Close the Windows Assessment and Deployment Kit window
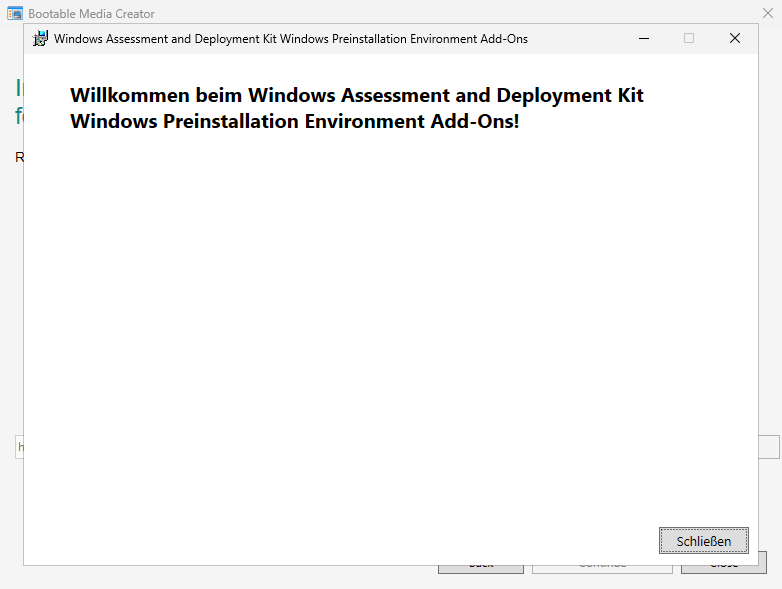This screenshot has height=589, width=782. [x=735, y=38]
